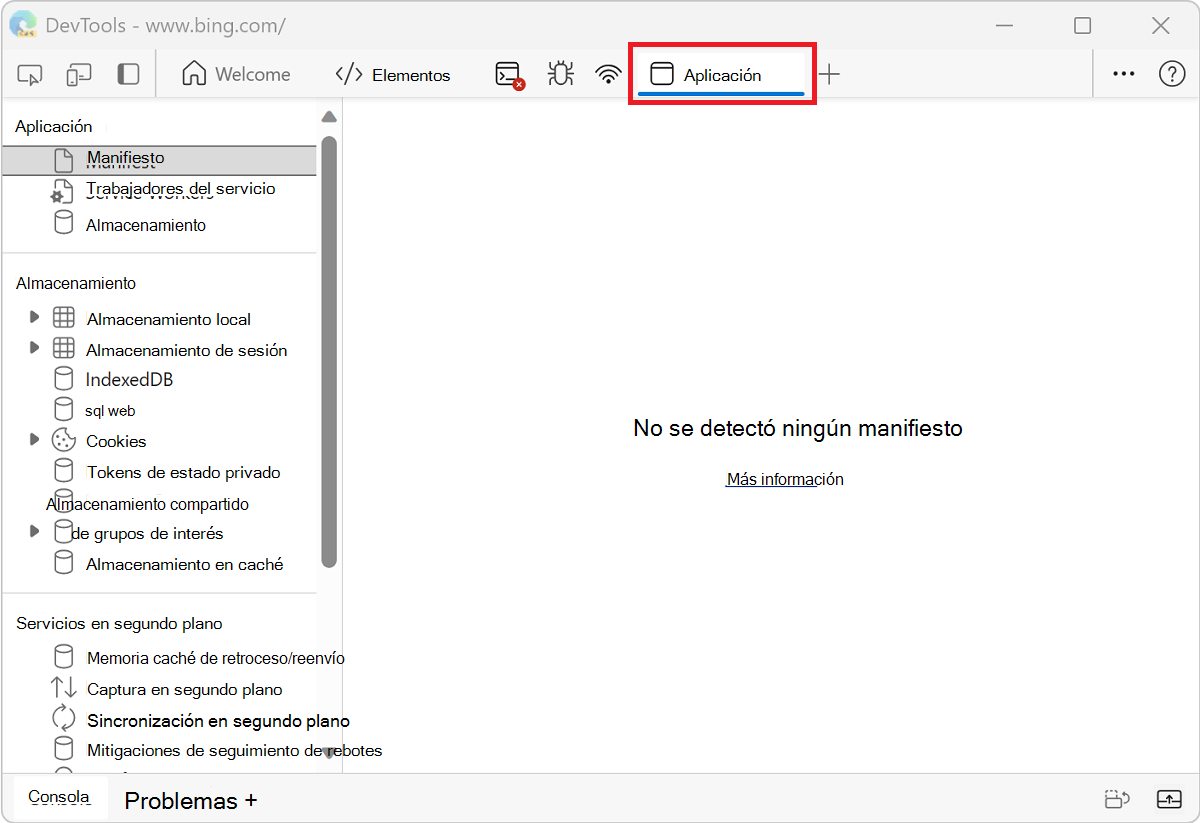Screen dimensions: 1200x823
Task: Open the Consola drawer tab
Action: click(x=59, y=797)
